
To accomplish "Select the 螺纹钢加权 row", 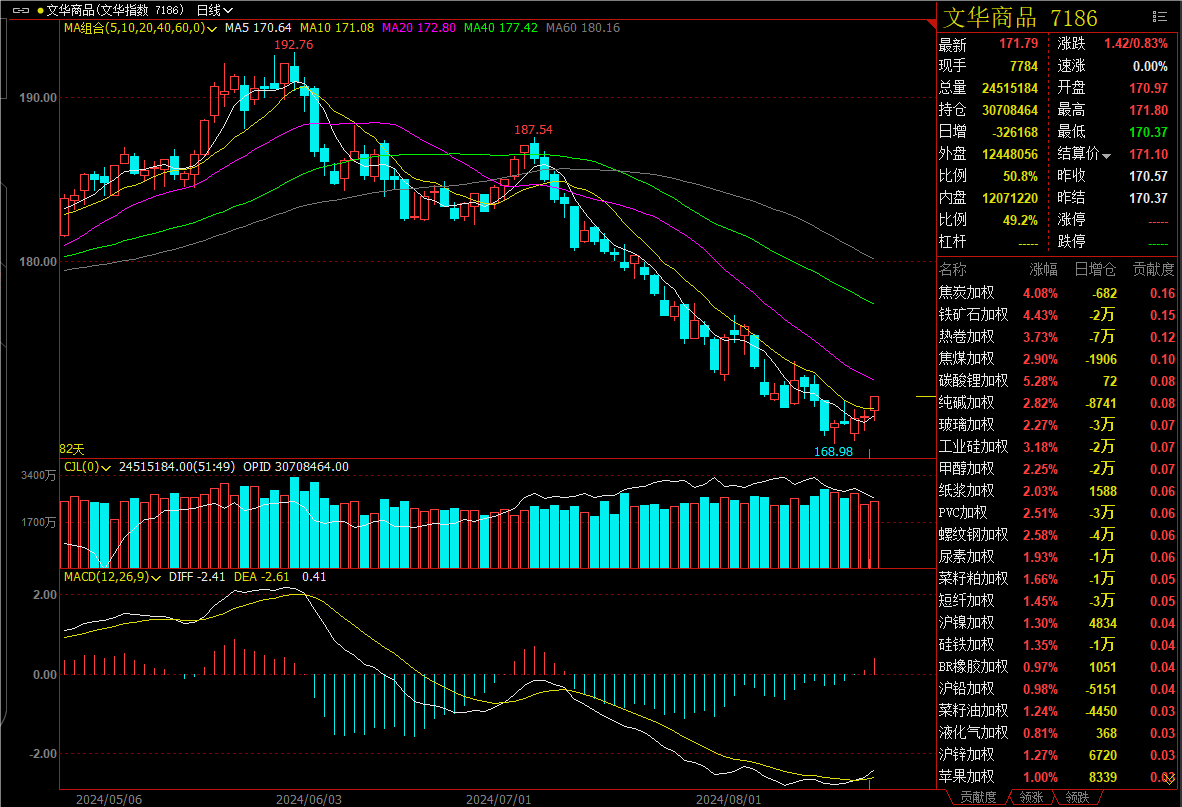I will (1057, 535).
